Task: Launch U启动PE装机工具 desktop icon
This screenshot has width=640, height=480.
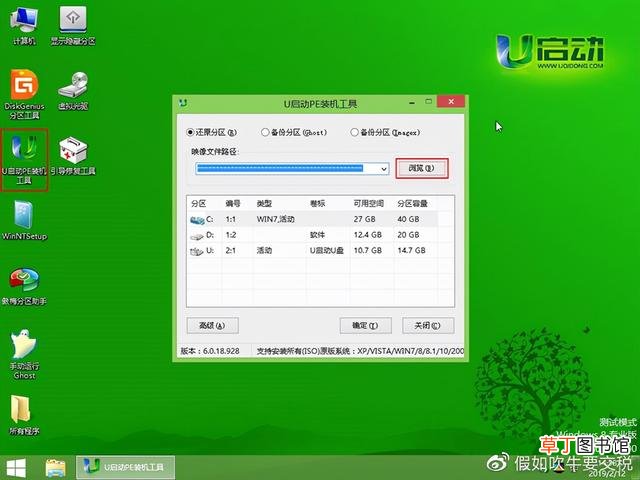Action: (x=24, y=159)
